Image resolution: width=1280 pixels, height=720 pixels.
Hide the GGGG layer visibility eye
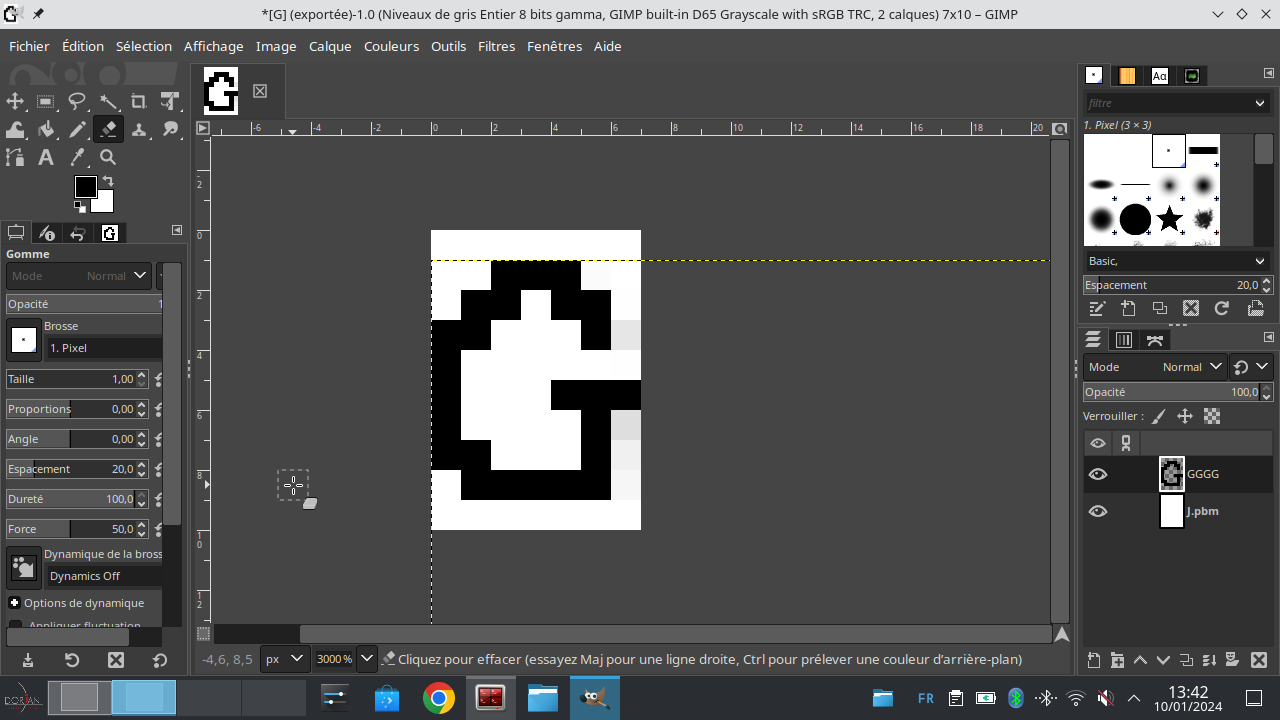pyautogui.click(x=1098, y=474)
